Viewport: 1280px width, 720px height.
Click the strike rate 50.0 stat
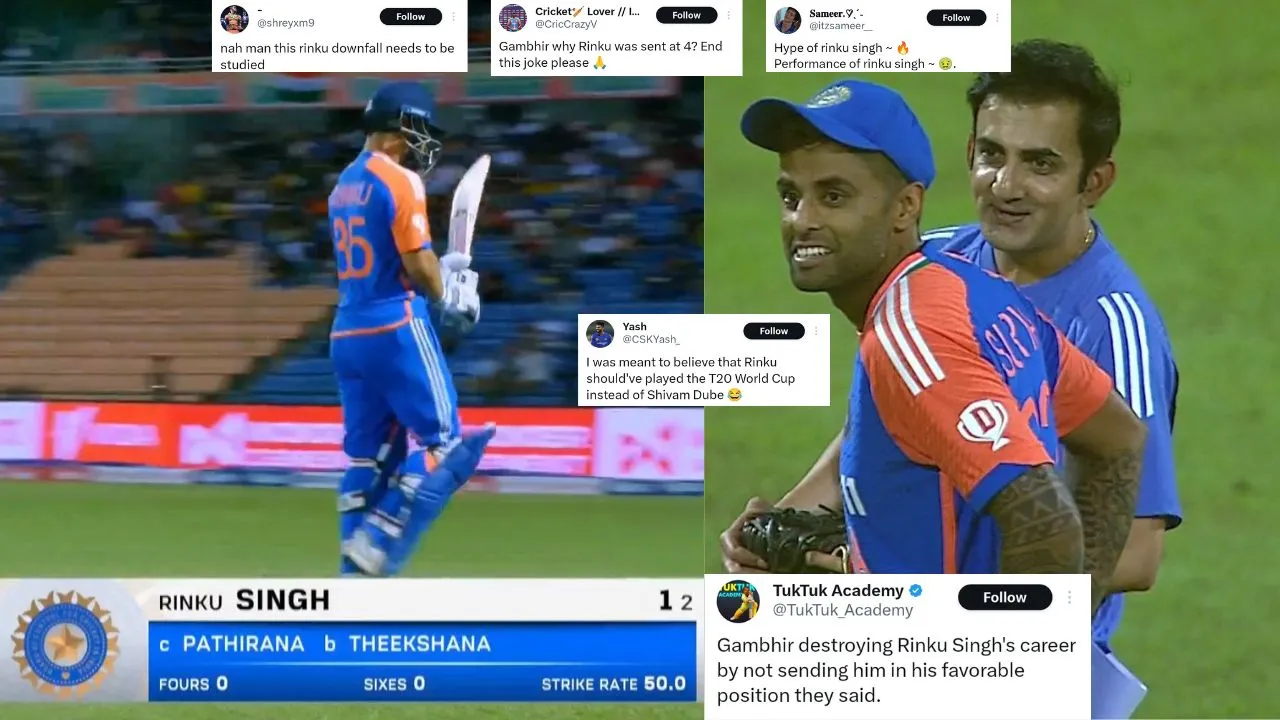(x=614, y=684)
